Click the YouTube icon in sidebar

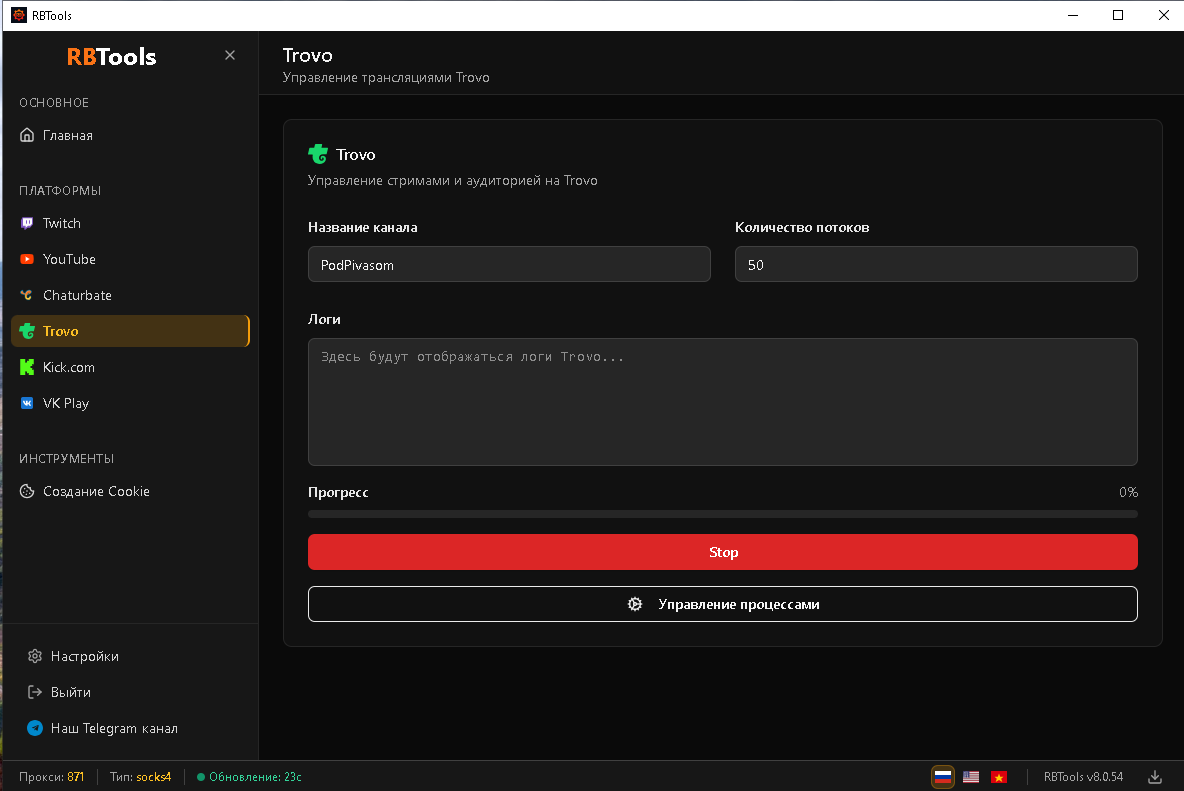27,259
